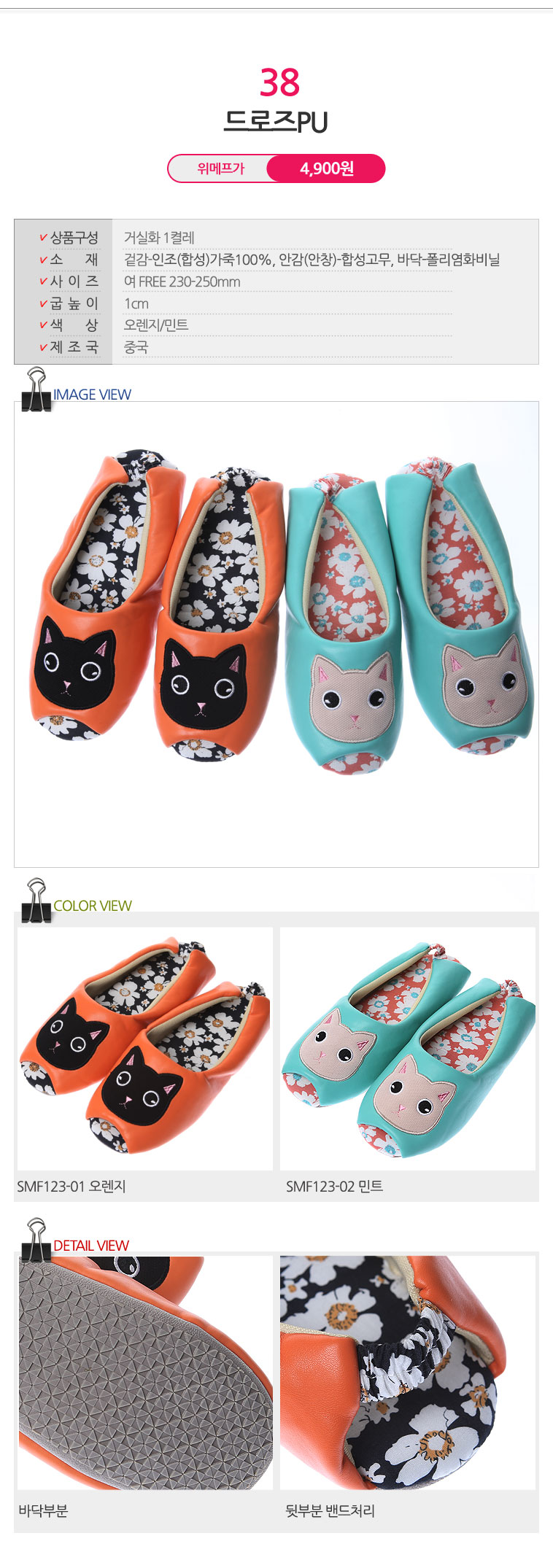The height and width of the screenshot is (1568, 553).
Task: Select the COLOR VIEW heading
Action: [93, 906]
